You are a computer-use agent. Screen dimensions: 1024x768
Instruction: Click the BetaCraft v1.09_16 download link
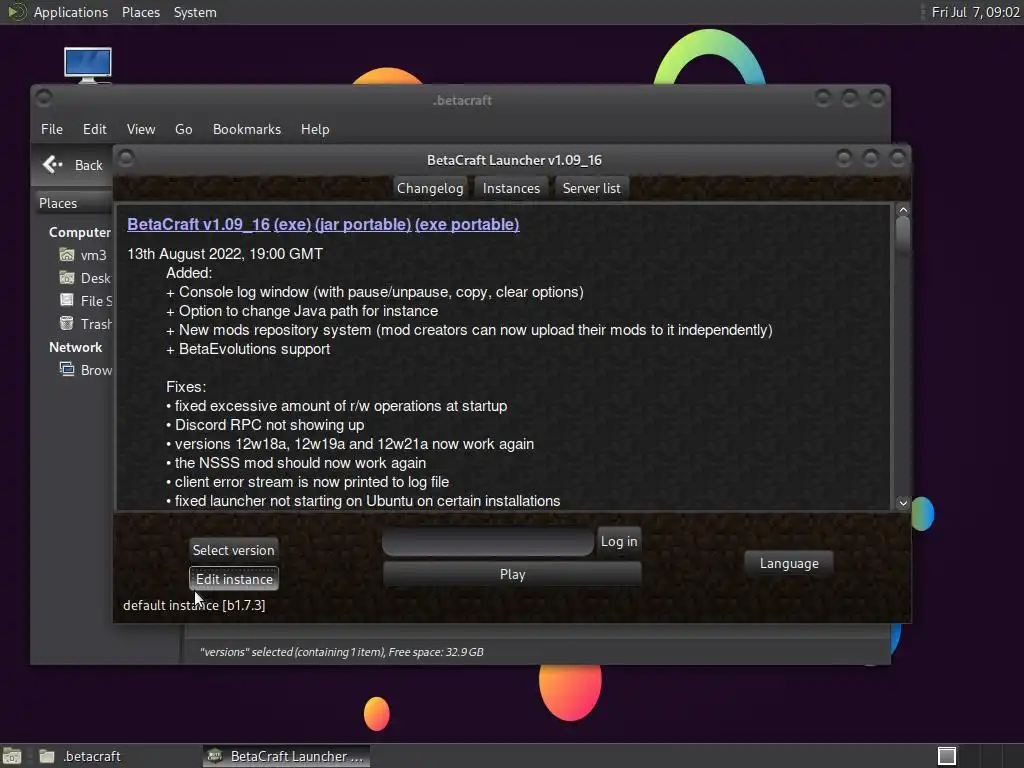[199, 224]
